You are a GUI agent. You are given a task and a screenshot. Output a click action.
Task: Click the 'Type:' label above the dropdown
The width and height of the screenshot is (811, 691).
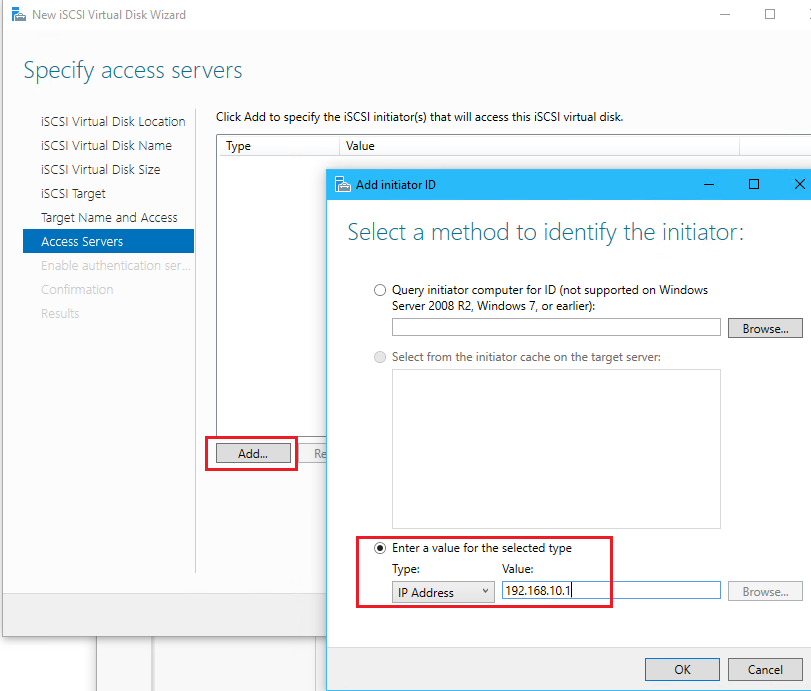pyautogui.click(x=406, y=569)
